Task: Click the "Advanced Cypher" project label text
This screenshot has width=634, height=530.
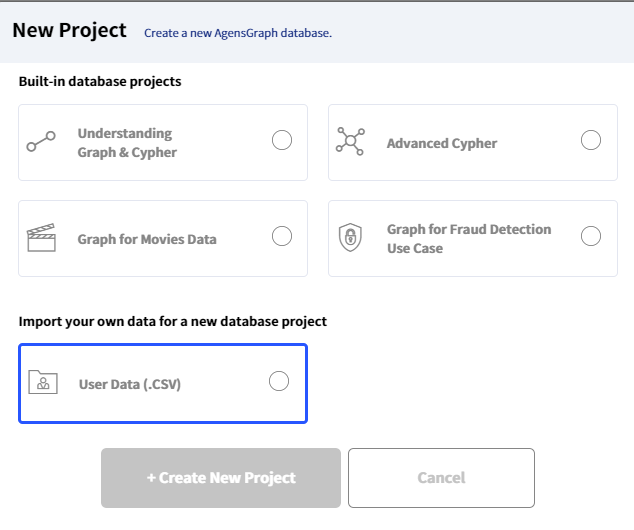Action: pyautogui.click(x=442, y=143)
